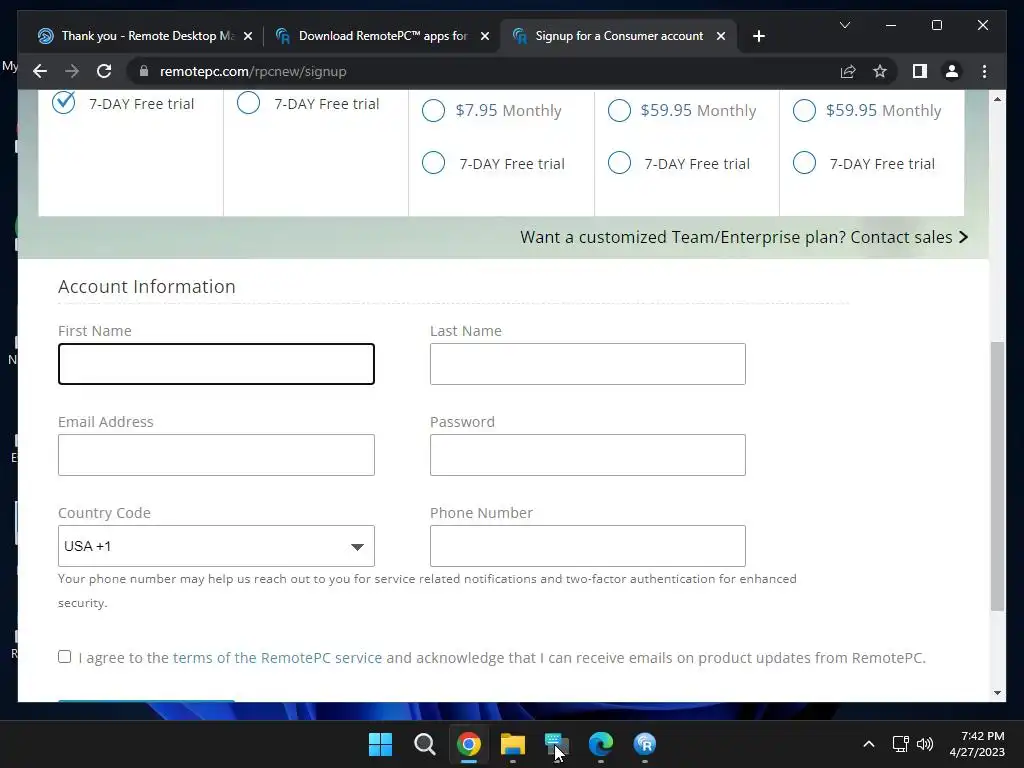Maximize the Chrome window
The height and width of the screenshot is (768, 1024).
pyautogui.click(x=936, y=25)
